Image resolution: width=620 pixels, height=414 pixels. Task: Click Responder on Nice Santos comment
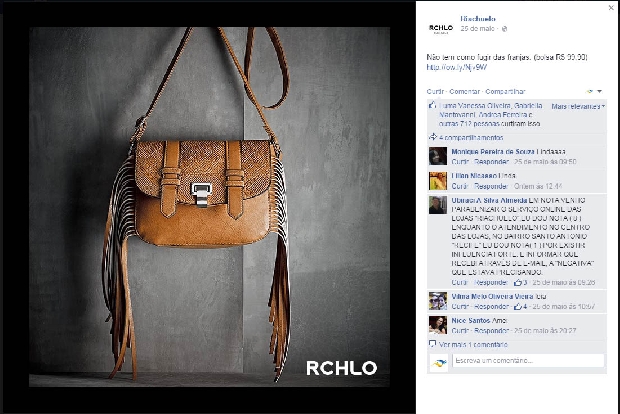pyautogui.click(x=491, y=330)
